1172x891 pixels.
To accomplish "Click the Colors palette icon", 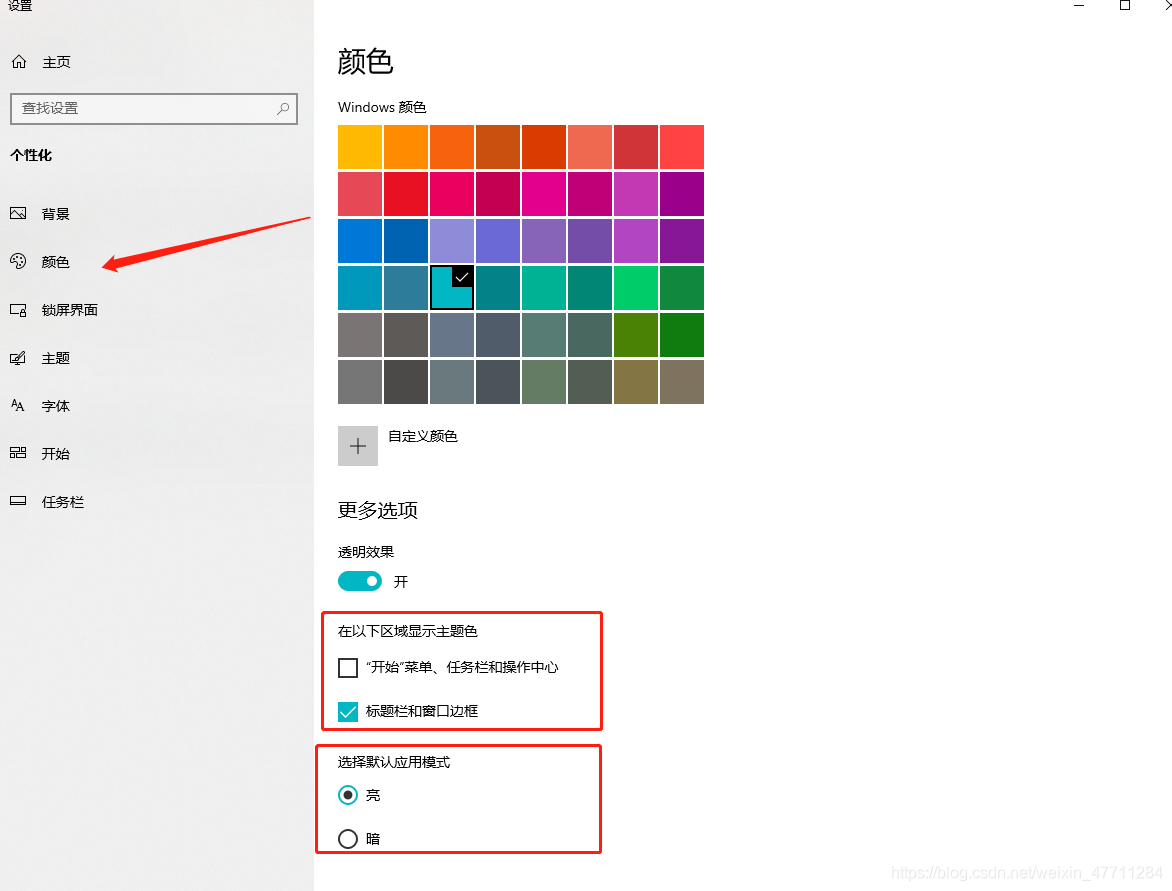I will pyautogui.click(x=18, y=261).
